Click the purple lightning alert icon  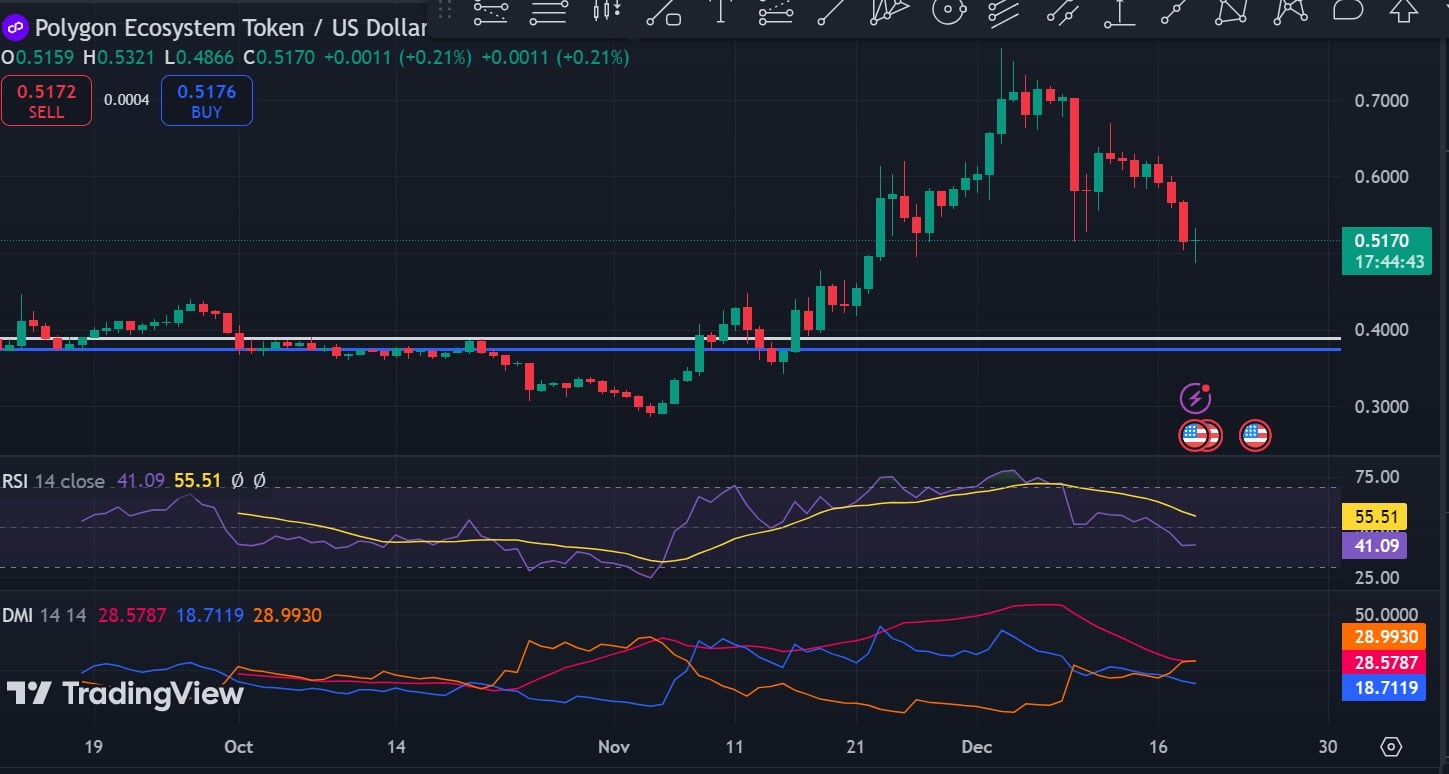[x=1196, y=399]
